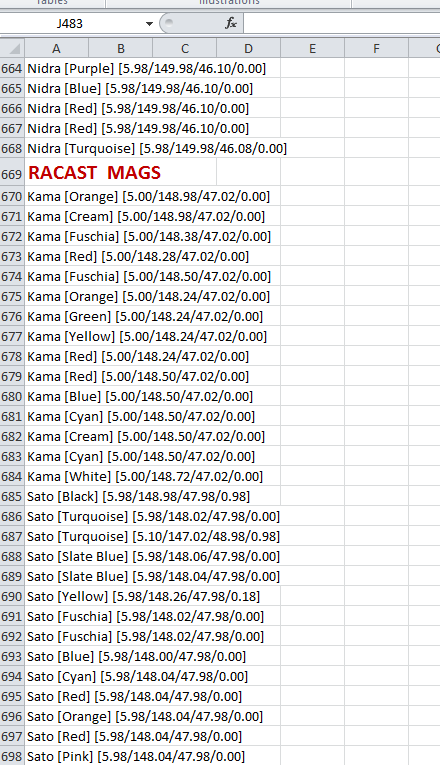Screen dimensions: 440x765
Task: Click Sato [Turquoise] 5.10/147.02 cell
Action: (x=154, y=537)
